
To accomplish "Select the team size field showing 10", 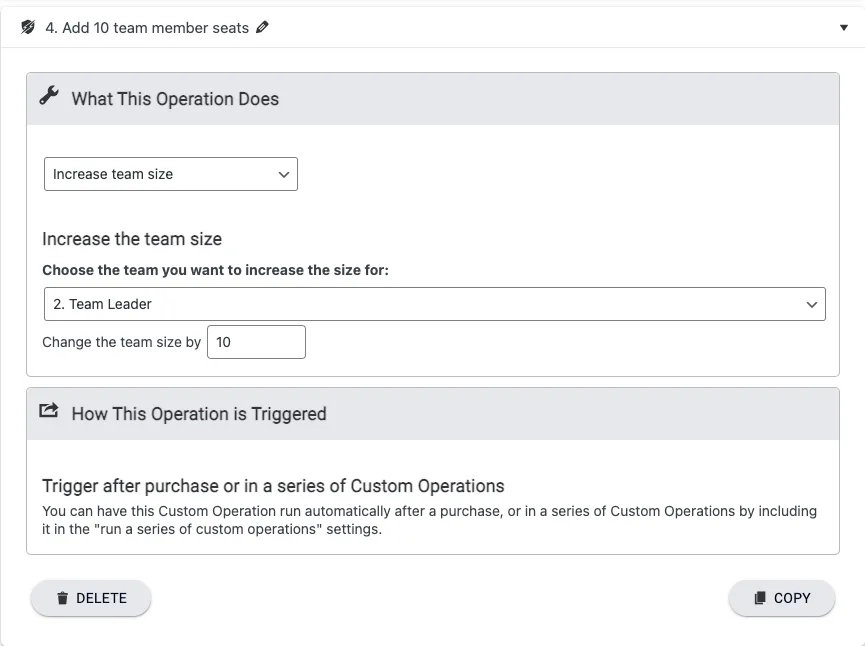I will (256, 342).
